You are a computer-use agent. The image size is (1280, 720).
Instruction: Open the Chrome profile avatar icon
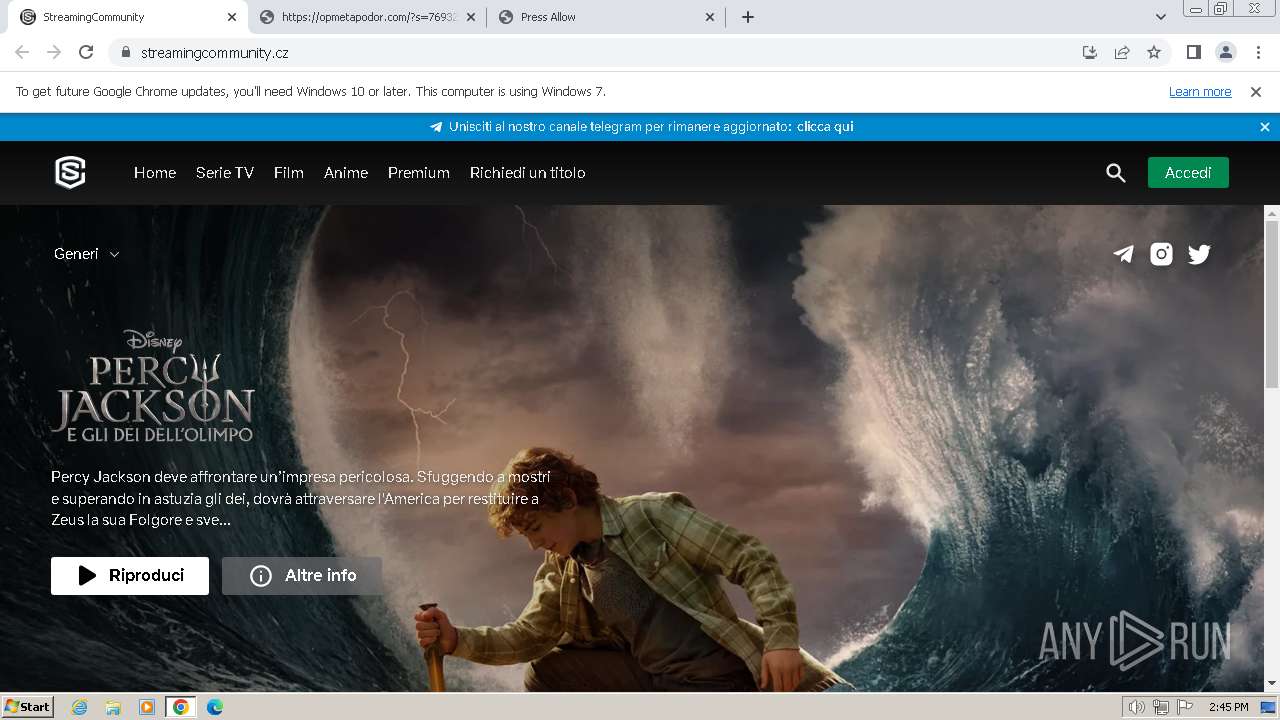(x=1225, y=52)
